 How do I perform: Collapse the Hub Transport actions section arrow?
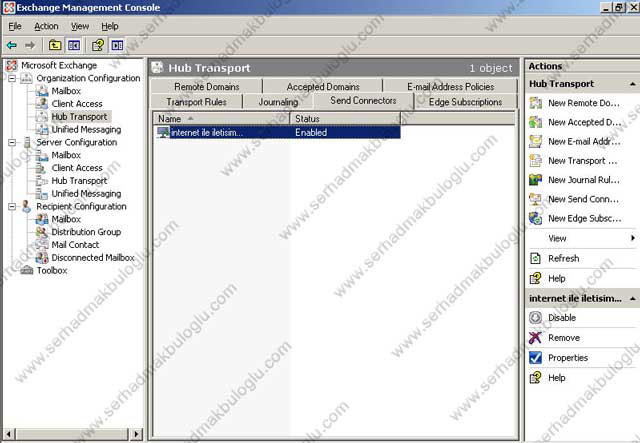[633, 84]
